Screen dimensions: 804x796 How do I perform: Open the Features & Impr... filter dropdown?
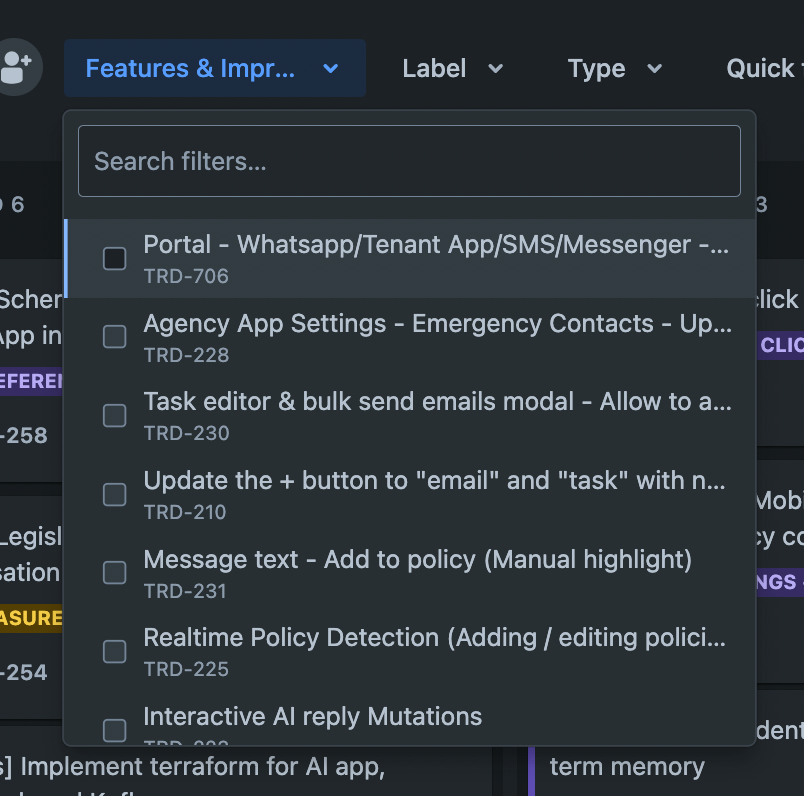tap(215, 68)
